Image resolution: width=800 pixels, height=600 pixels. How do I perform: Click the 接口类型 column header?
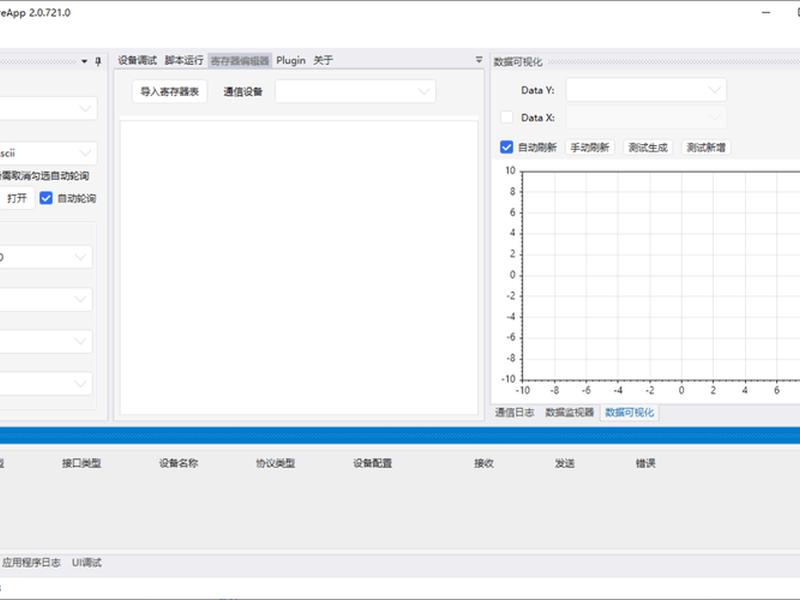pos(82,463)
